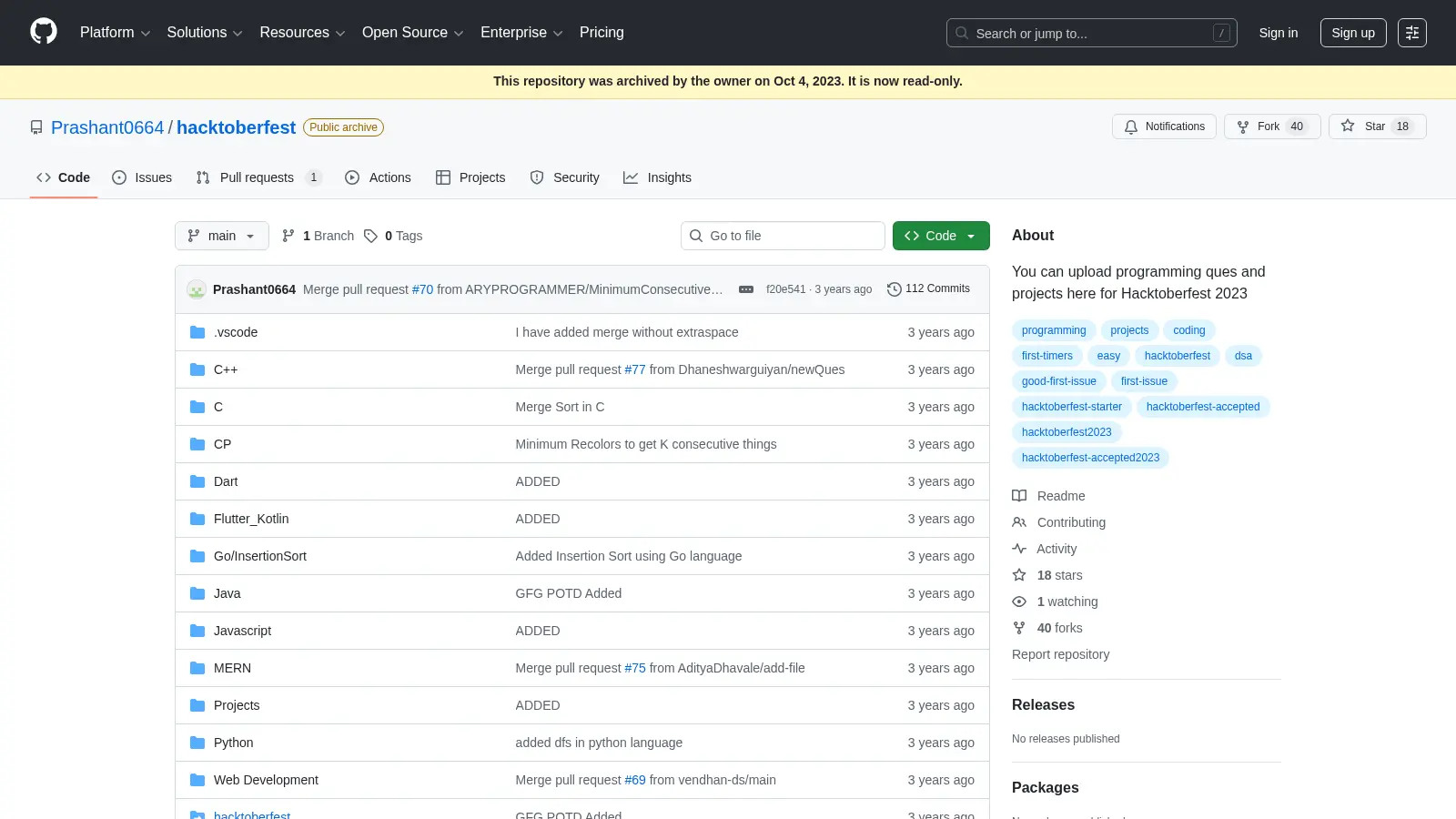Viewport: 1456px width, 819px height.
Task: Open the Pull requests tab
Action: tap(259, 177)
